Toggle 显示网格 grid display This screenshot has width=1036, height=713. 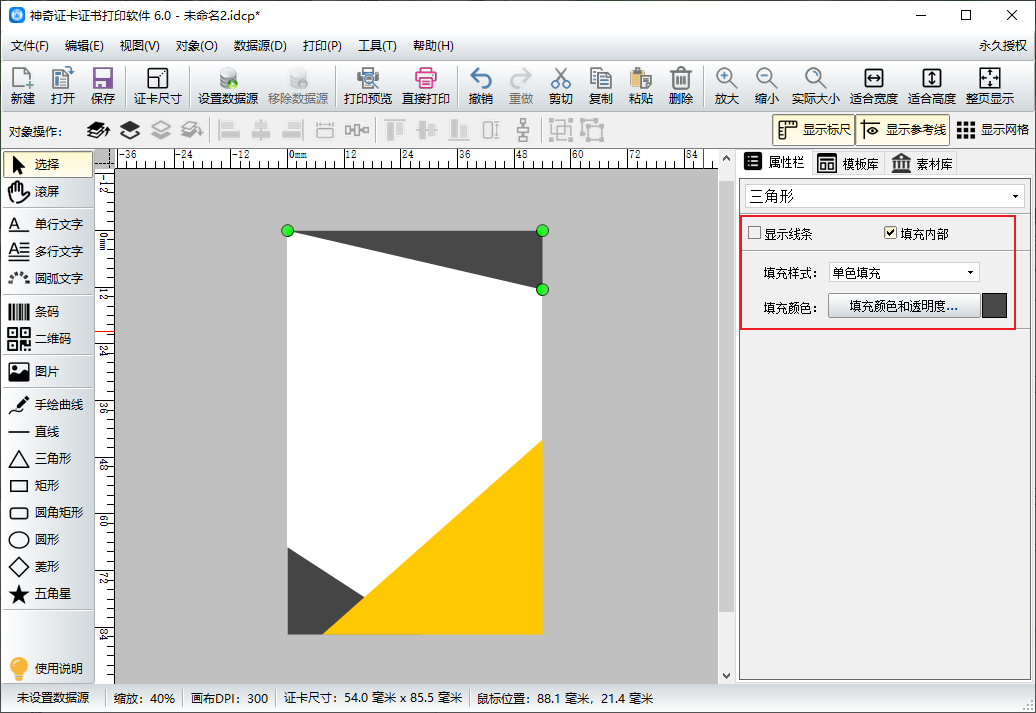point(992,130)
